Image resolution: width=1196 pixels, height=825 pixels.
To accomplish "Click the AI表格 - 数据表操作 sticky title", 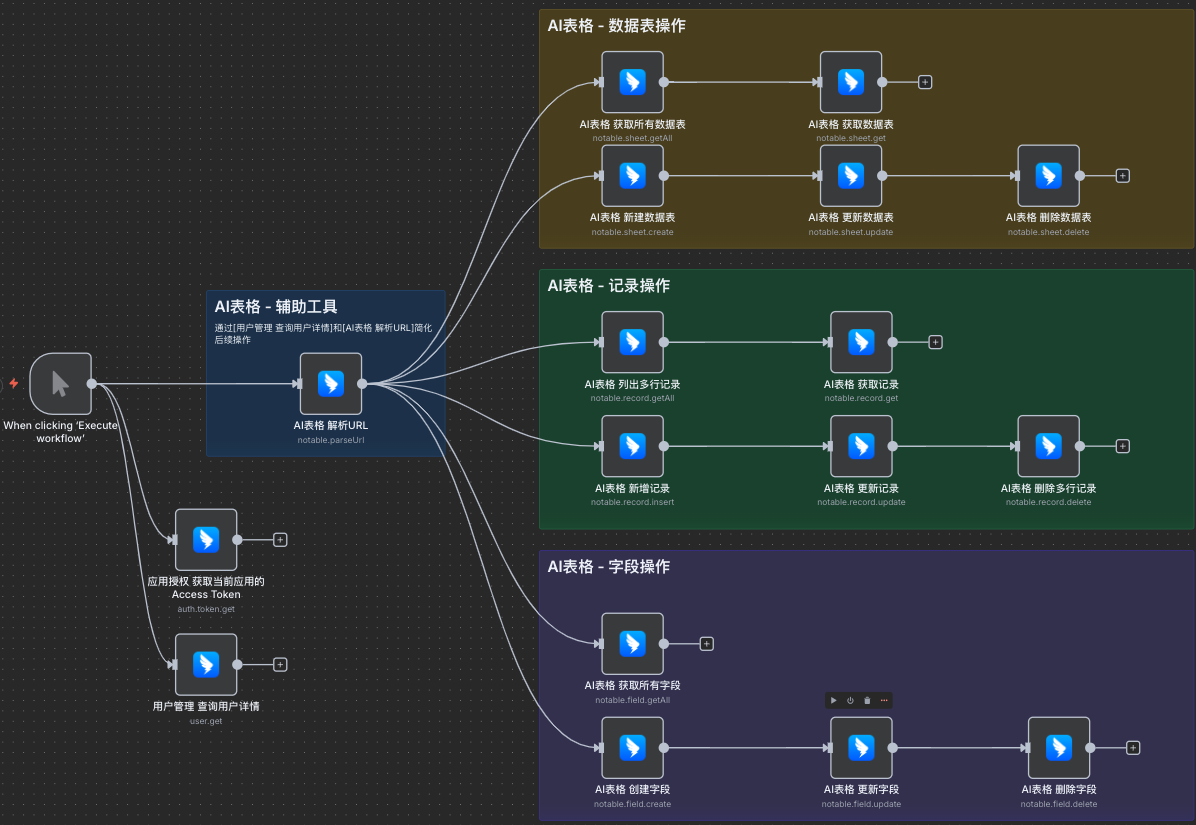I will click(x=616, y=25).
